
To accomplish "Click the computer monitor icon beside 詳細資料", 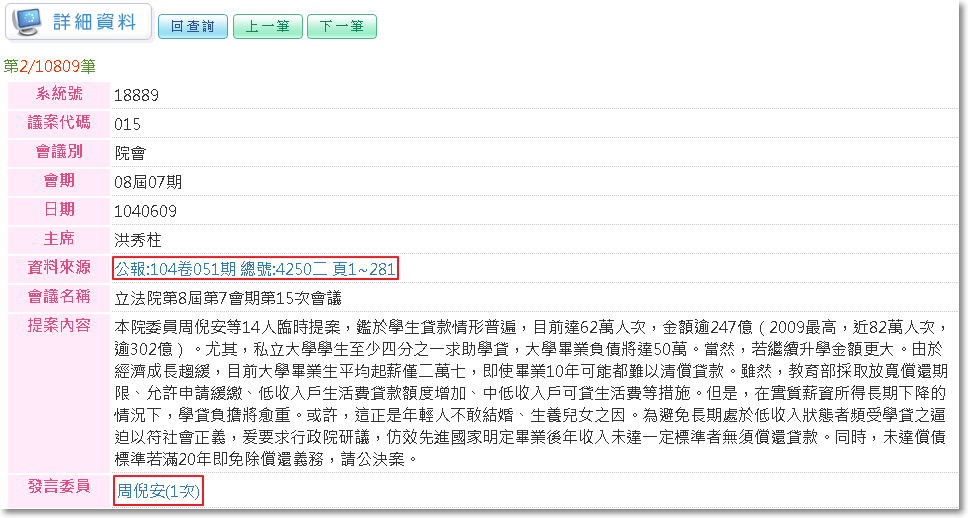I will 27,22.
